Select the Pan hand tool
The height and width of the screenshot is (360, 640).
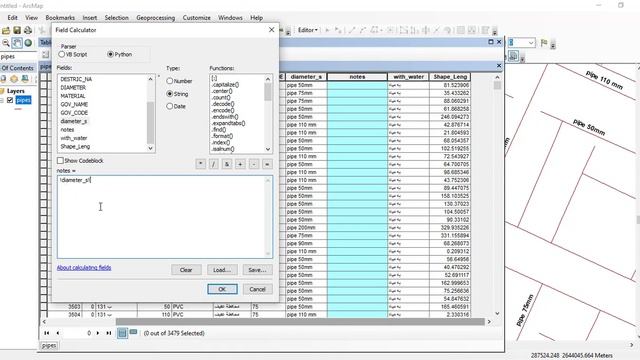[x=17, y=43]
